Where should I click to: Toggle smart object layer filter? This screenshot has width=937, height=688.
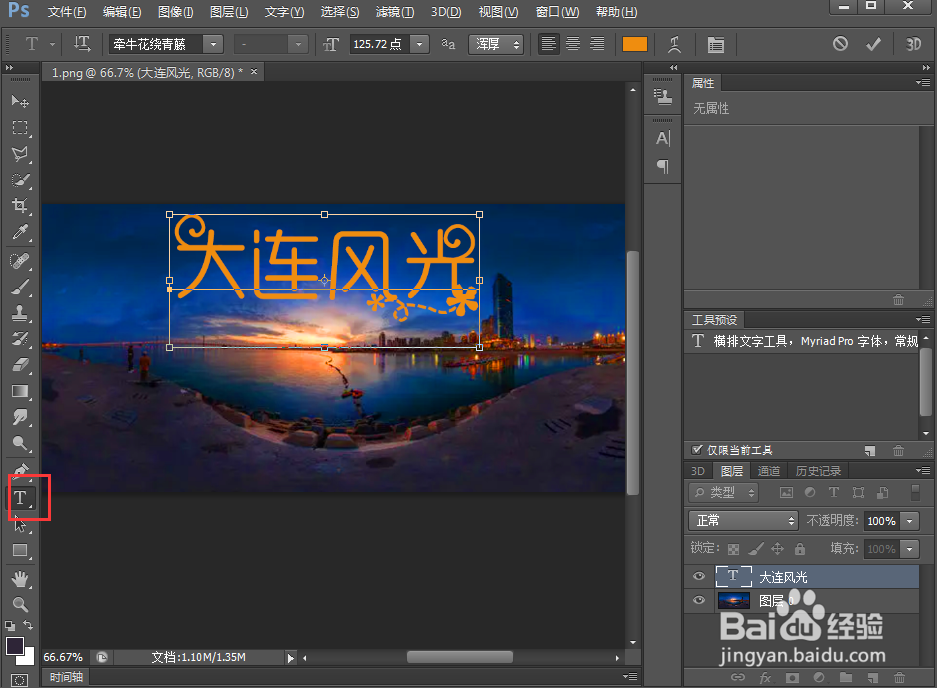coord(883,493)
